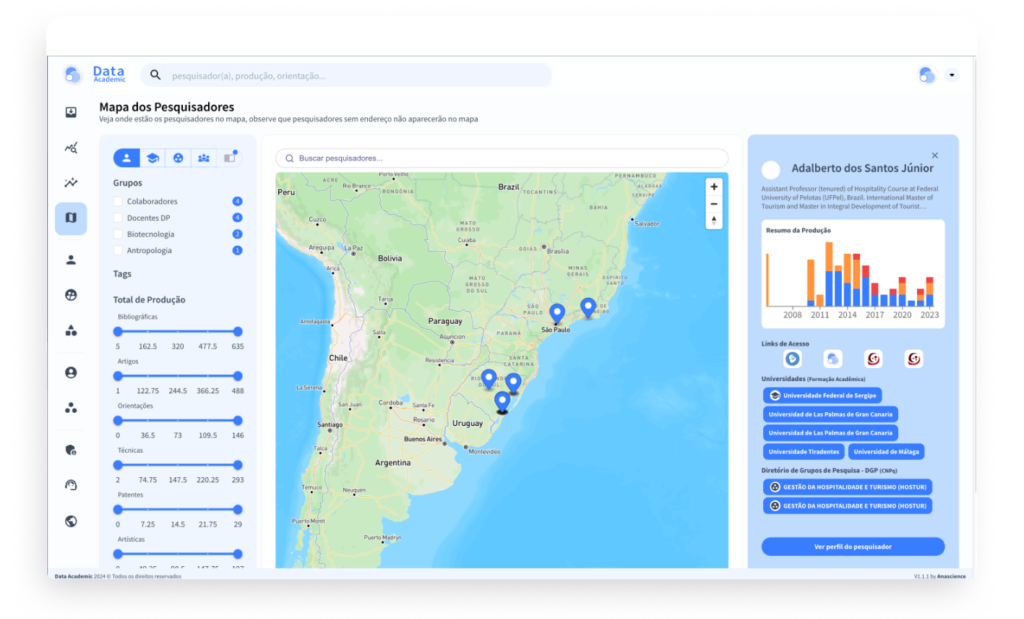
Task: Click the magnifier icon in top search bar
Action: click(155, 75)
